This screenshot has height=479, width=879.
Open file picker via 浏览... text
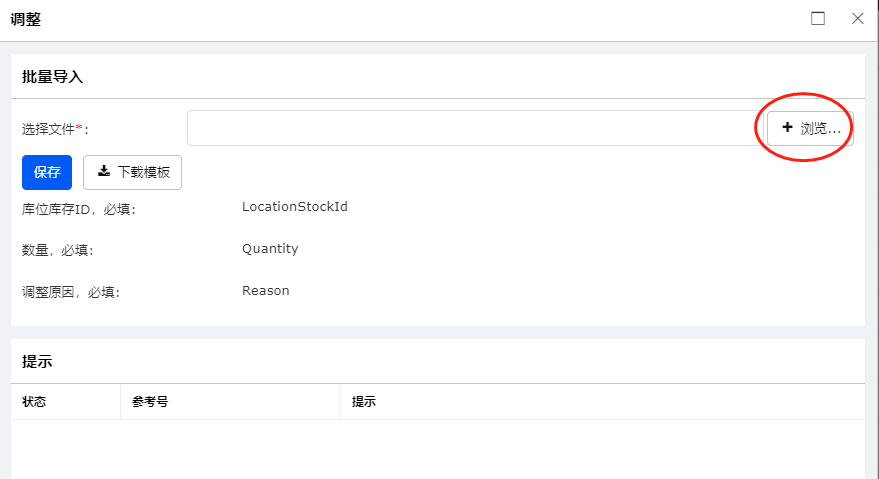click(x=821, y=128)
